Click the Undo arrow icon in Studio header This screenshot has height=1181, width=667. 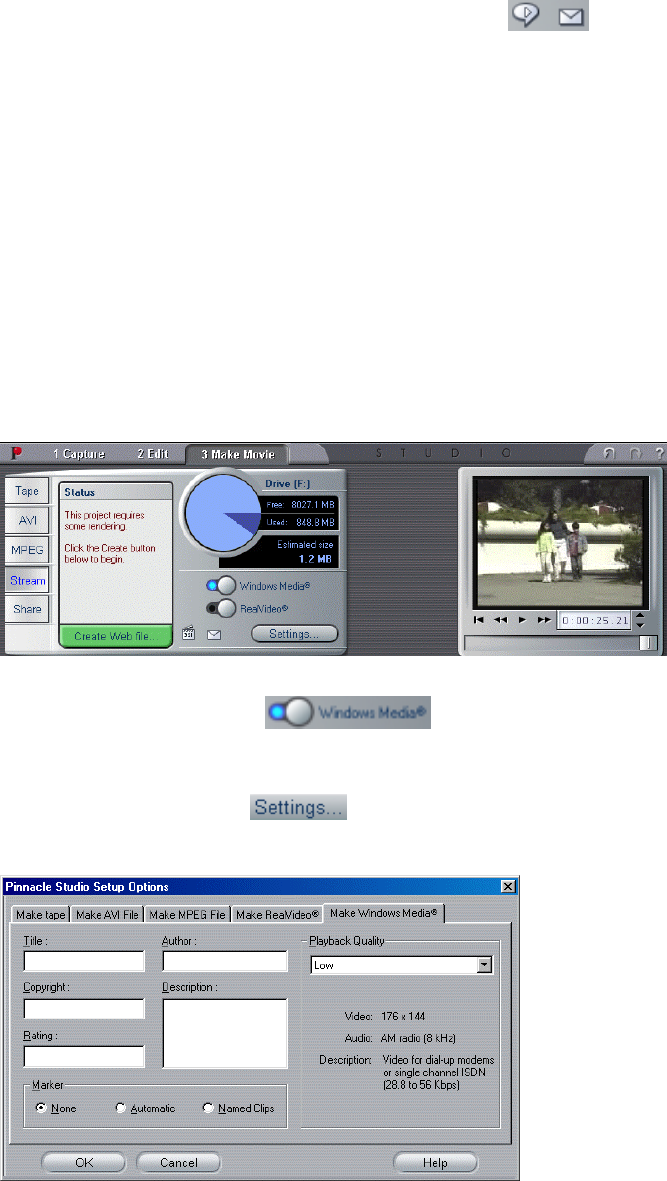click(609, 453)
